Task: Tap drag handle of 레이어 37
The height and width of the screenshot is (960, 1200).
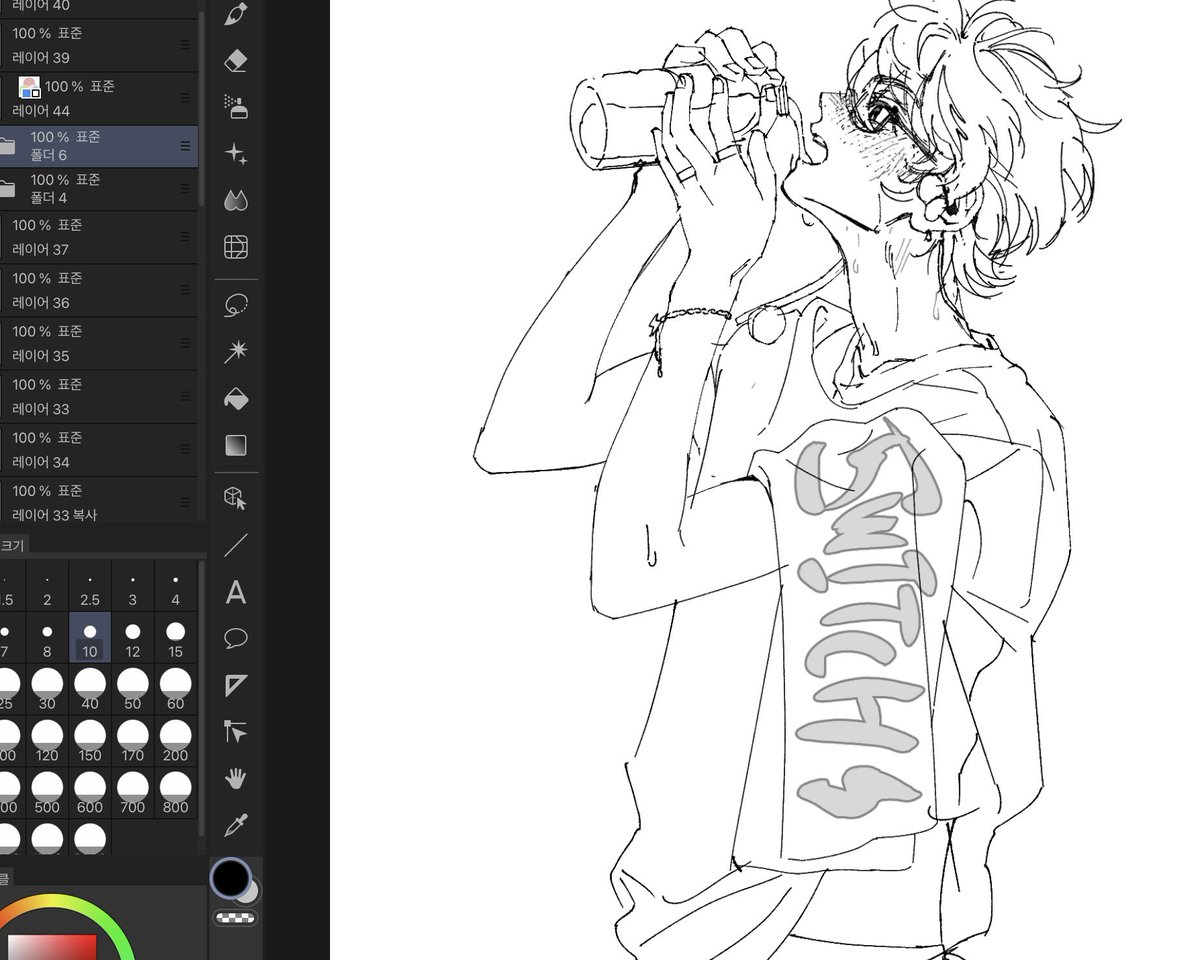Action: 185,237
